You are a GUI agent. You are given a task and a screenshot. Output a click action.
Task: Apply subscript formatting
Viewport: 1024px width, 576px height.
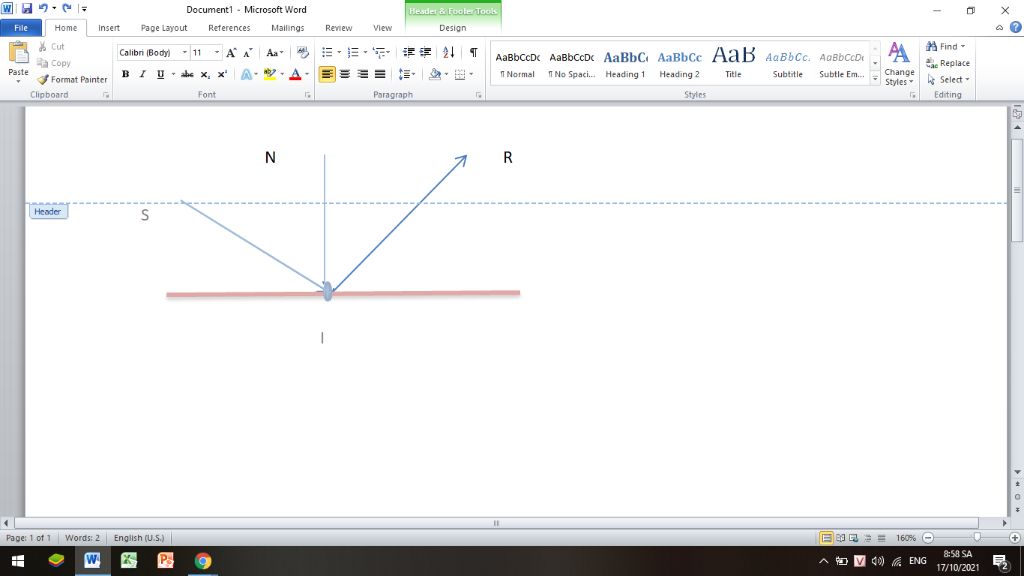pyautogui.click(x=205, y=74)
